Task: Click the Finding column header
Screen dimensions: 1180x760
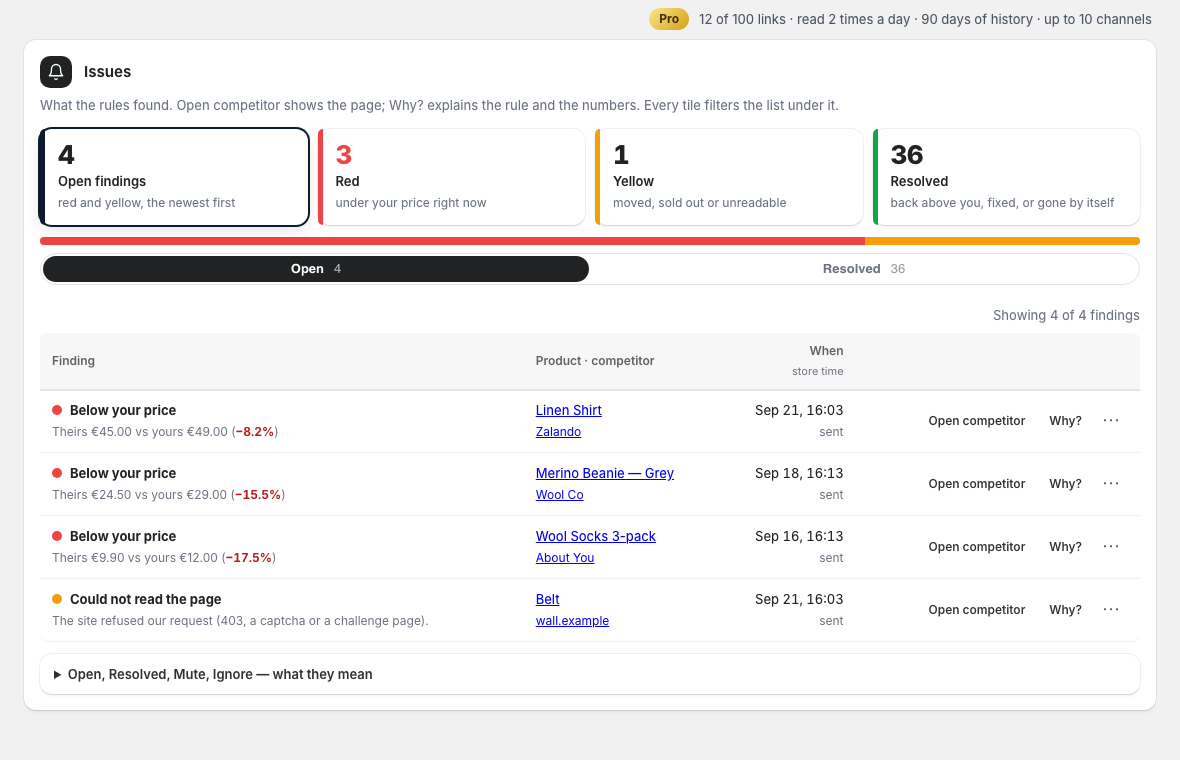Action: click(x=73, y=361)
